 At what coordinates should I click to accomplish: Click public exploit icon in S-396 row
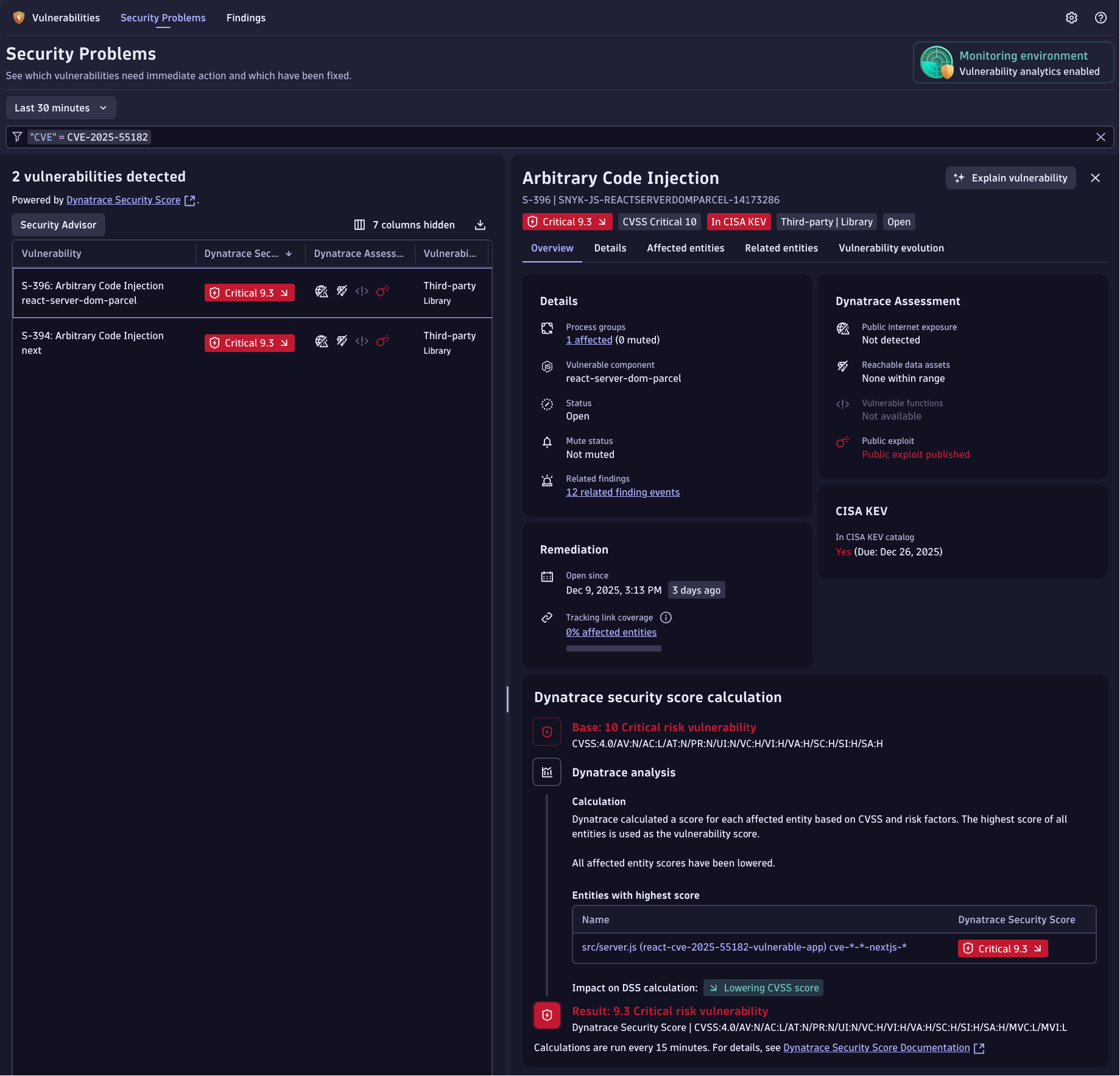382,292
